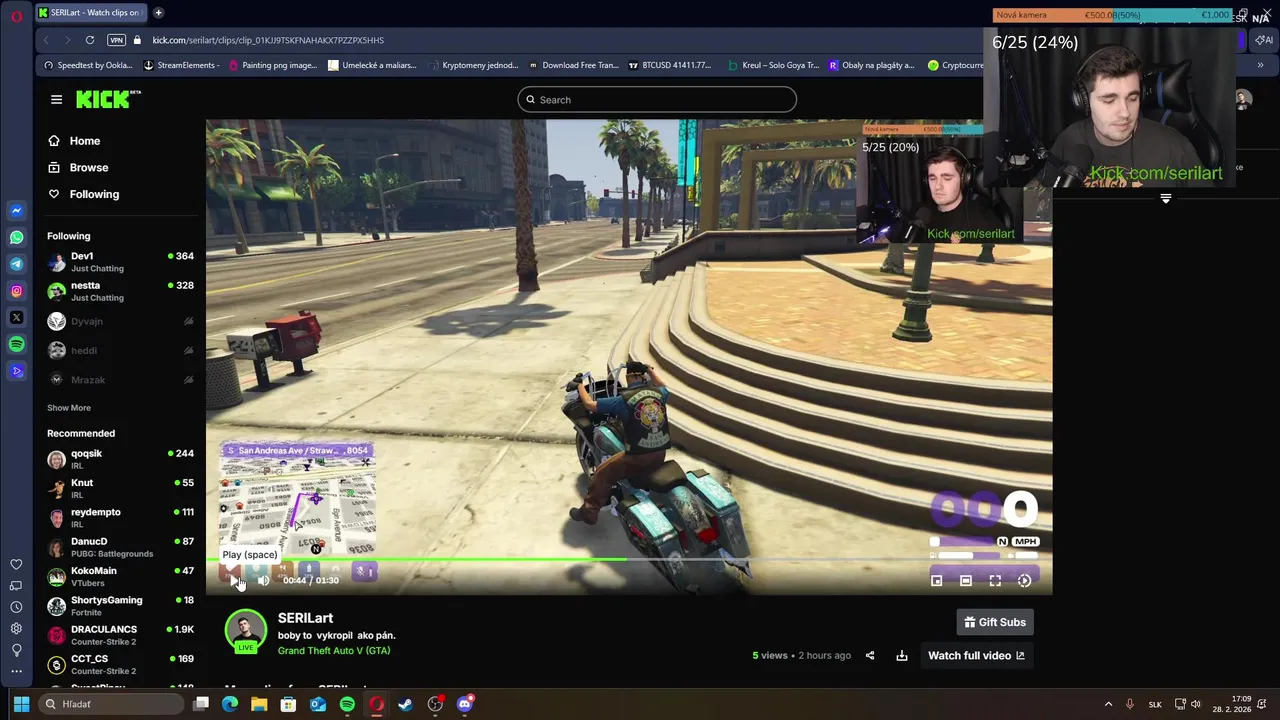The width and height of the screenshot is (1280, 720).
Task: Open Kreul – Solo Goya bookmark
Action: coord(773,65)
